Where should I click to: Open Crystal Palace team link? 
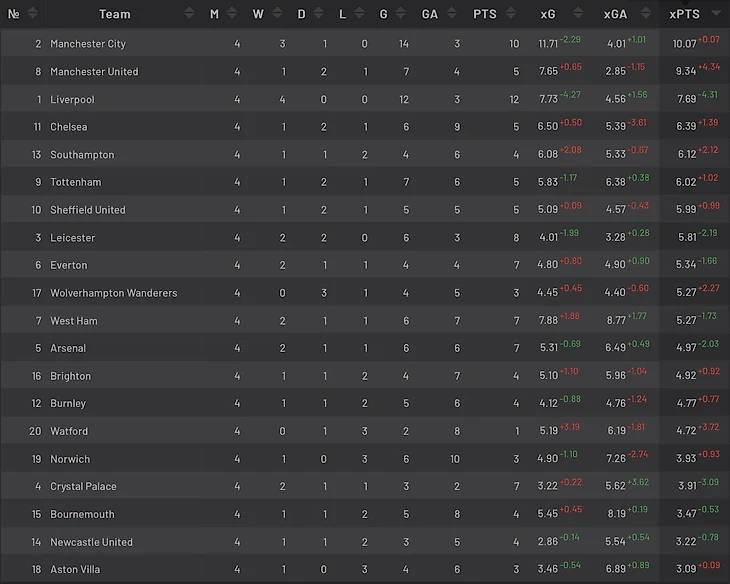pos(83,487)
